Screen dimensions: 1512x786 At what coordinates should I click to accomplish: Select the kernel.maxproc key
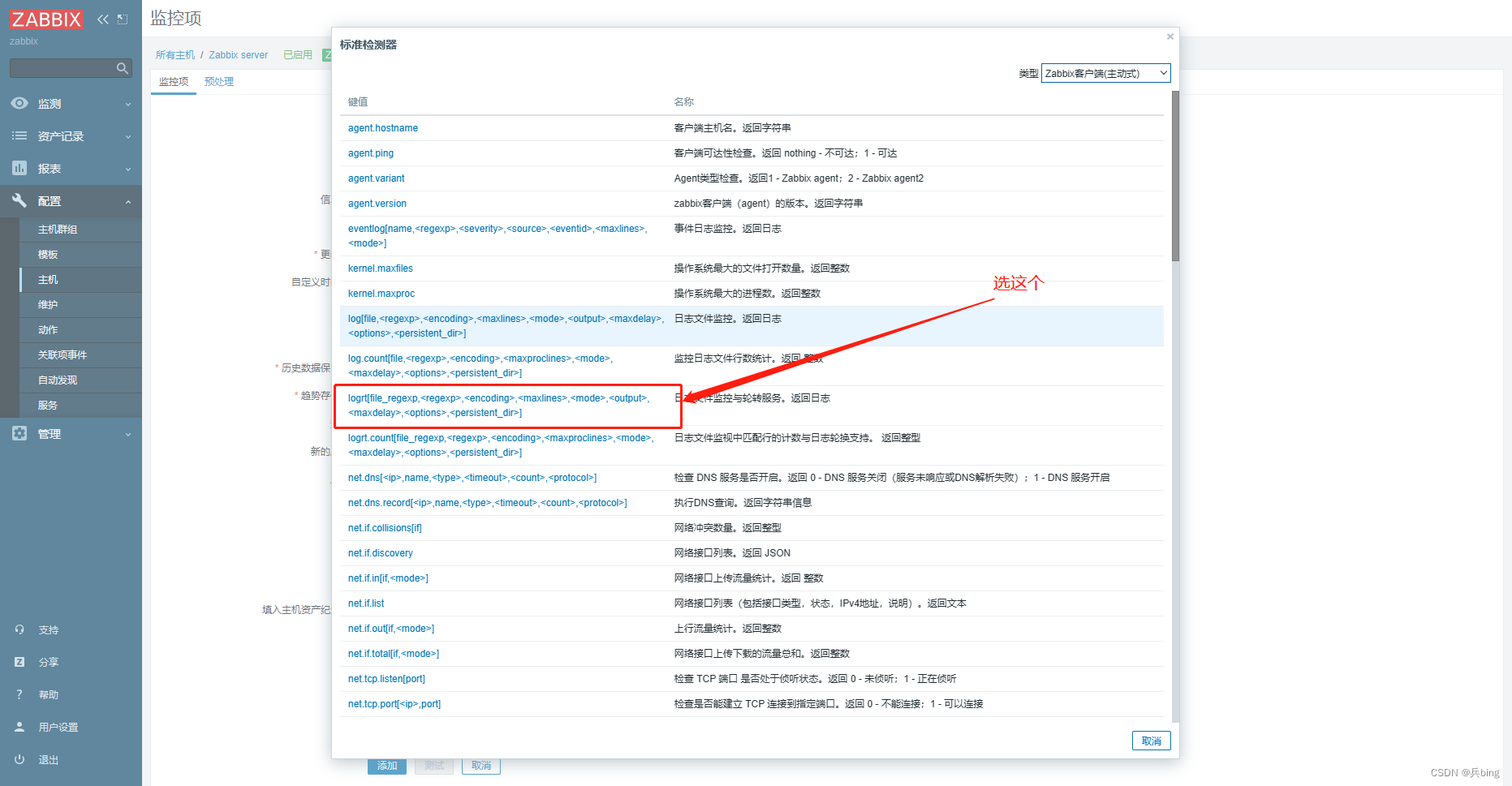click(x=381, y=294)
